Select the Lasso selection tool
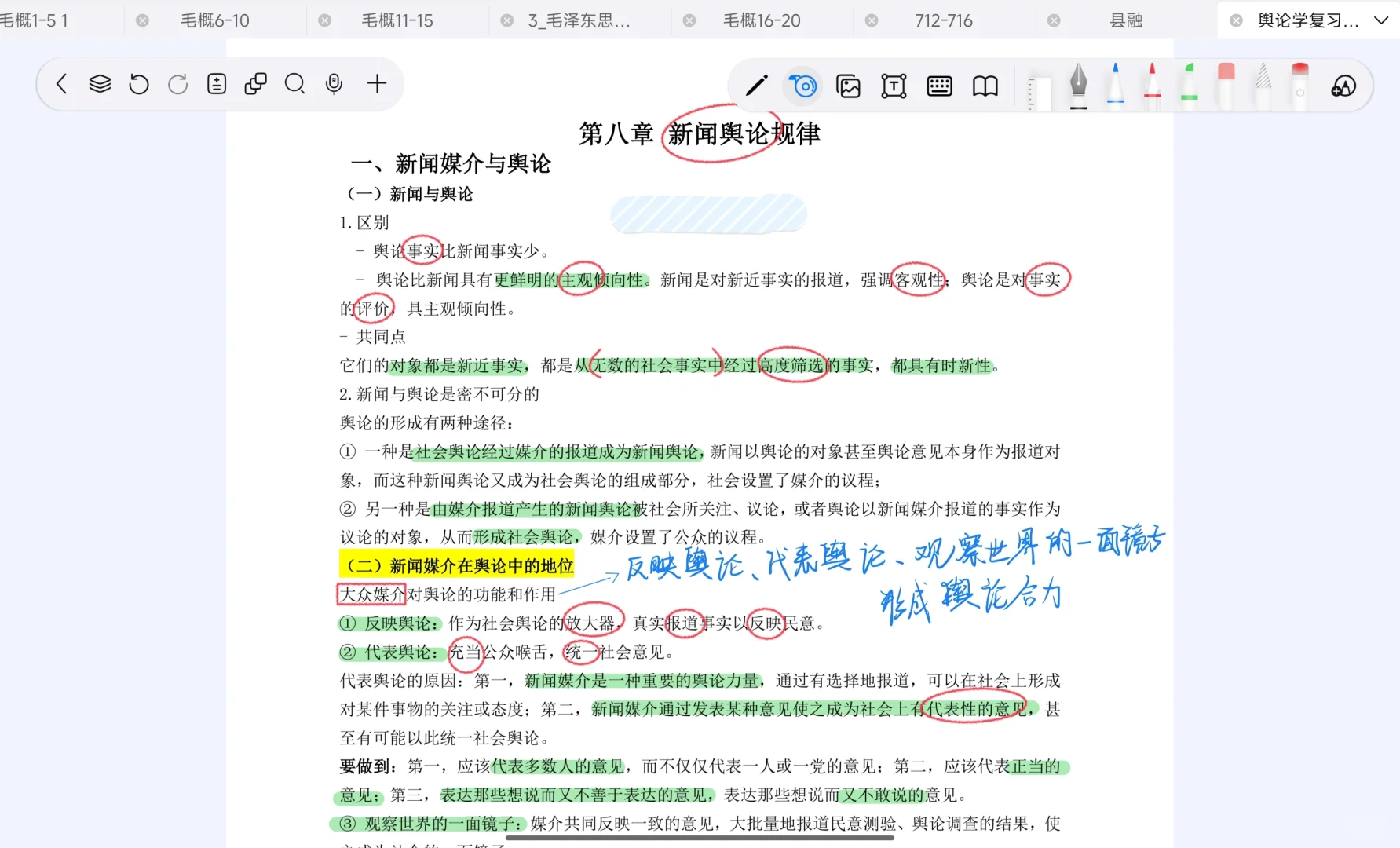The width and height of the screenshot is (1400, 848). point(802,86)
